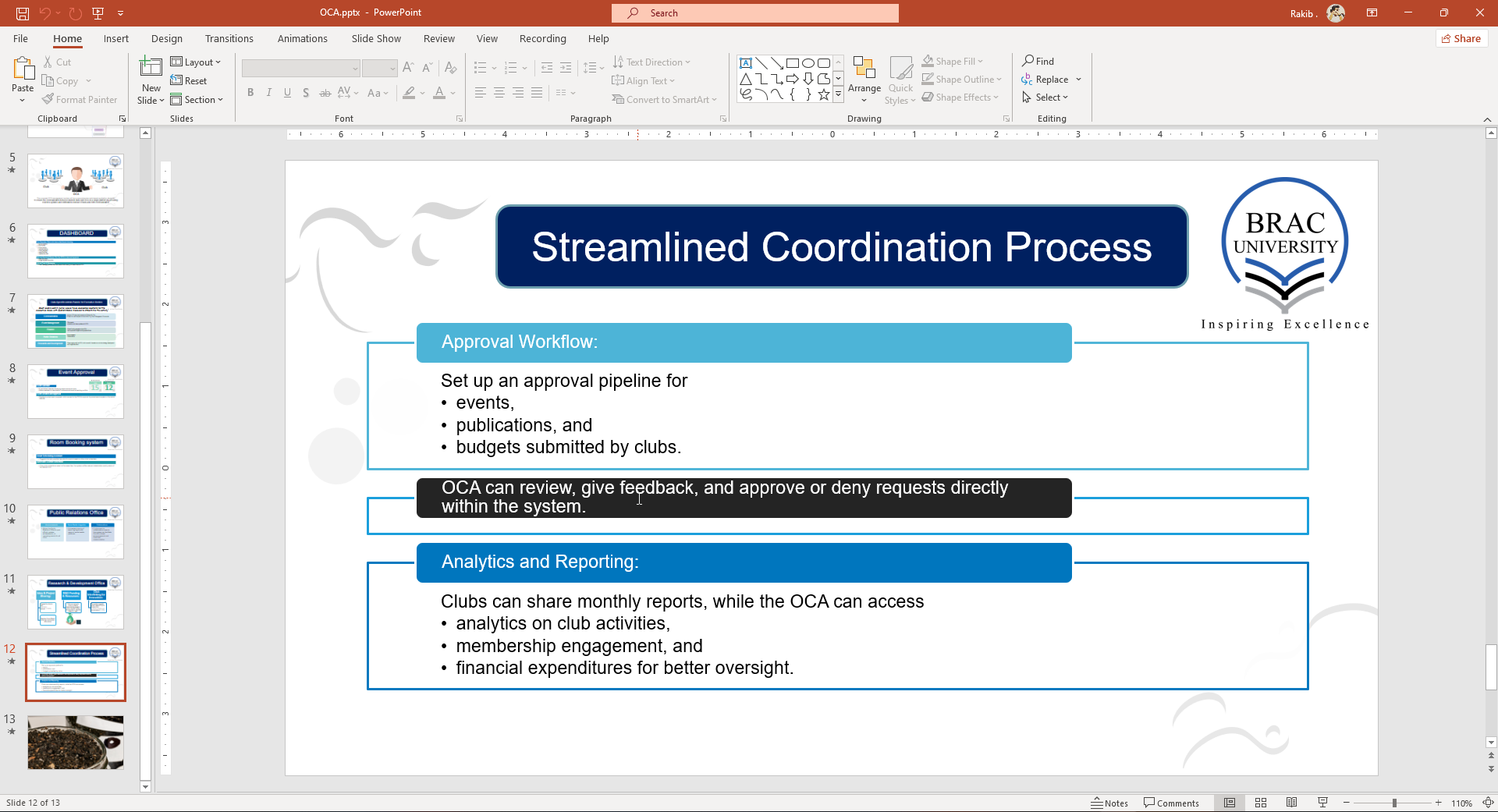Screen dimensions: 1498x812
Task: Open the Design tab
Action: tap(166, 38)
